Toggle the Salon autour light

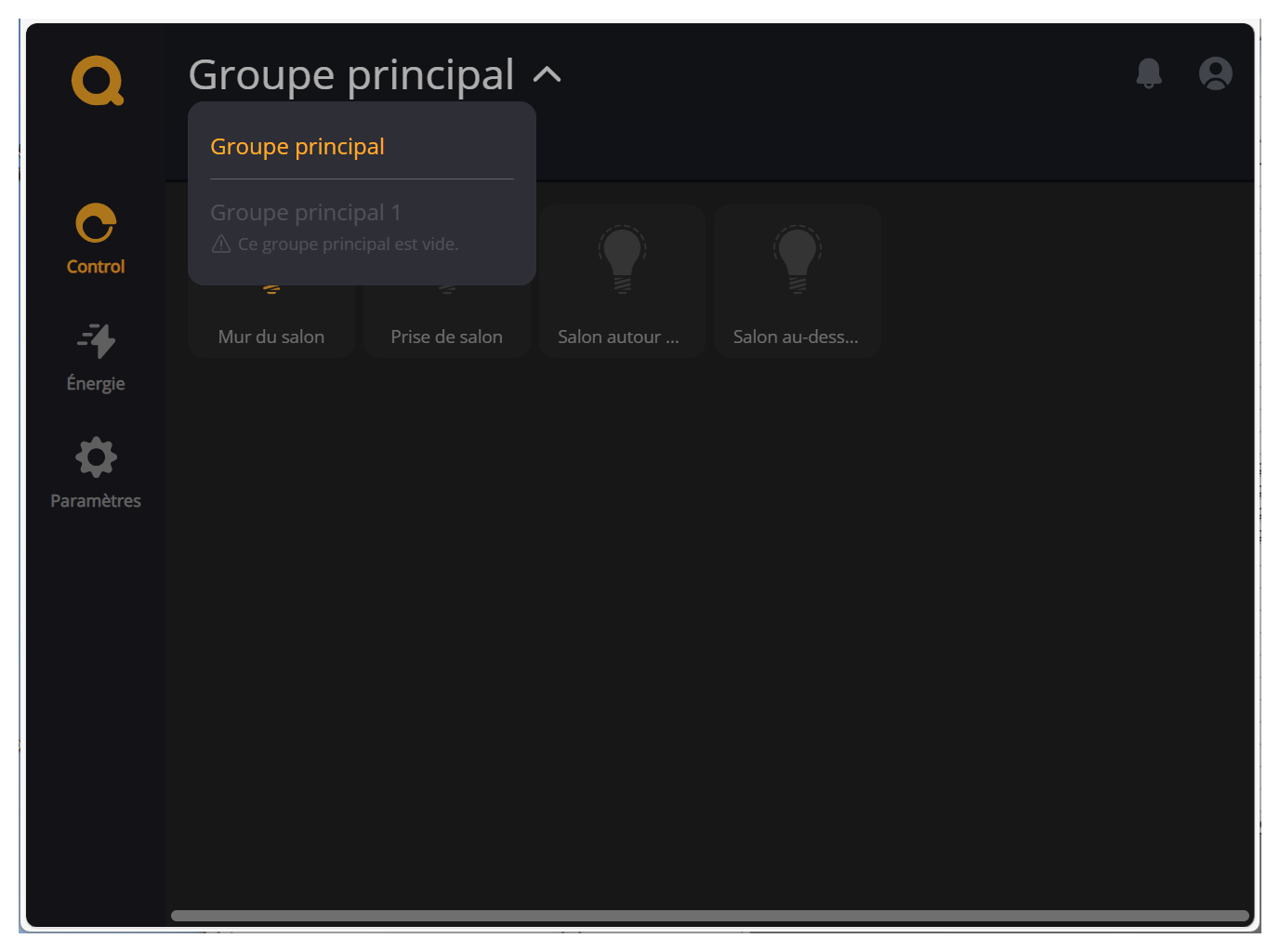[x=621, y=279]
